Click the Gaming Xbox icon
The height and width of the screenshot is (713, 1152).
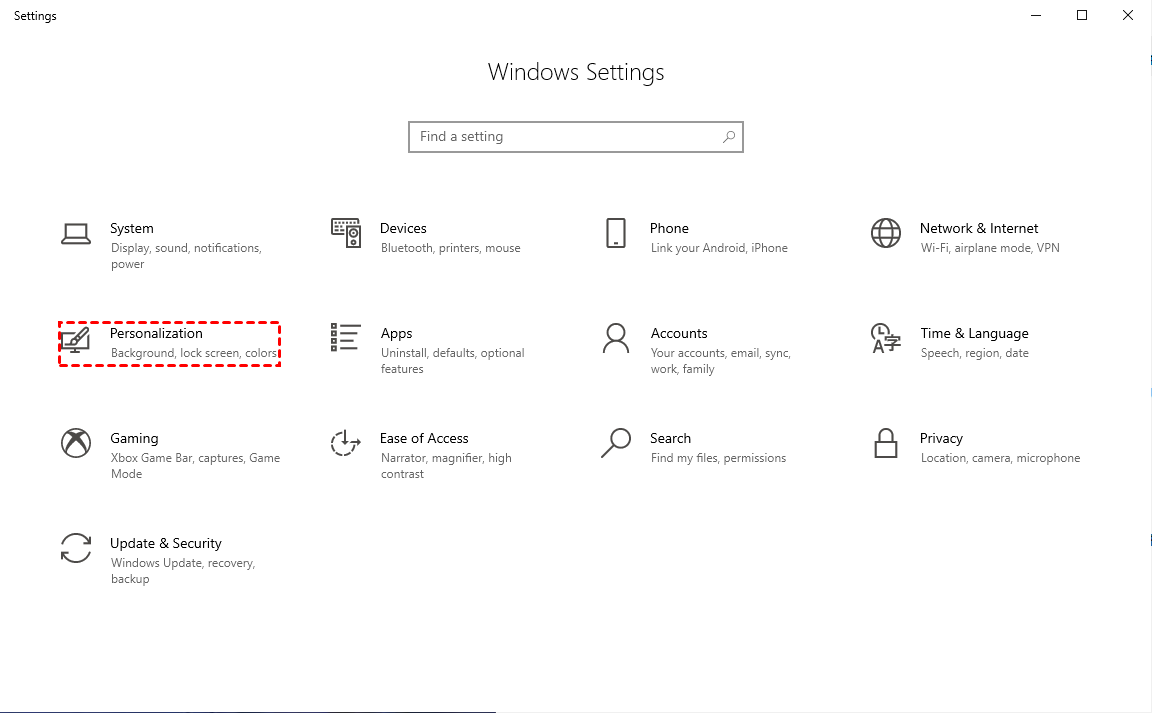pos(76,443)
